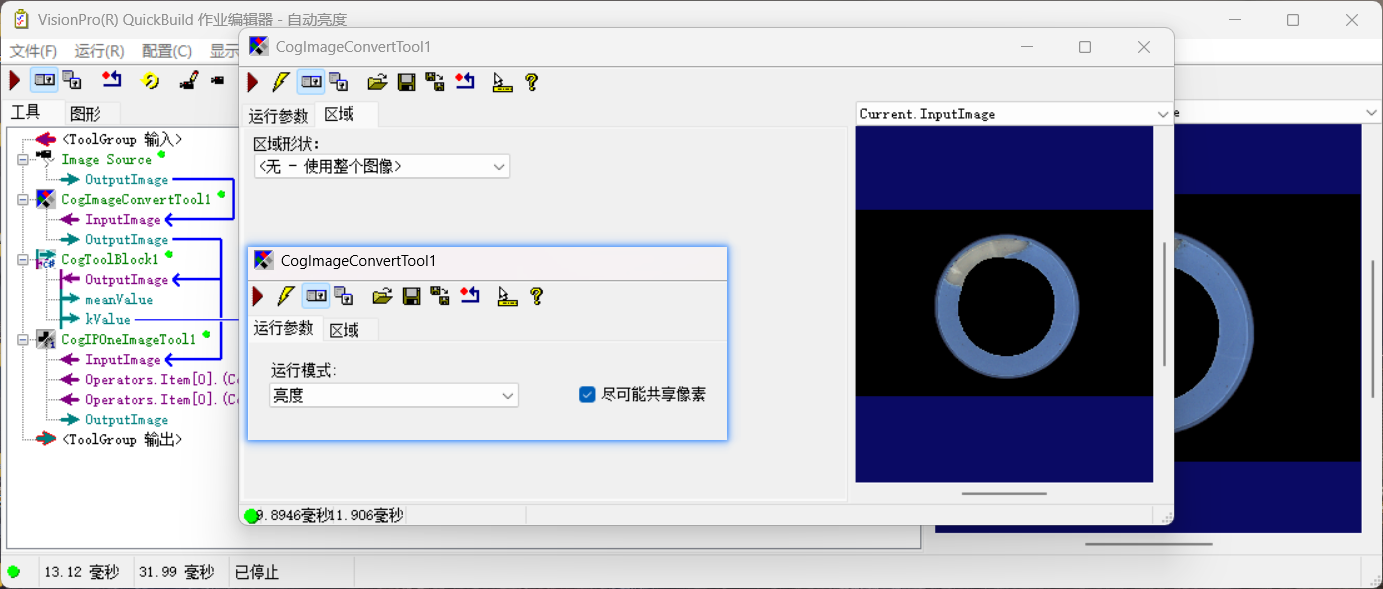
Task: Click the lightning electric icon in back tool window
Action: (x=281, y=82)
